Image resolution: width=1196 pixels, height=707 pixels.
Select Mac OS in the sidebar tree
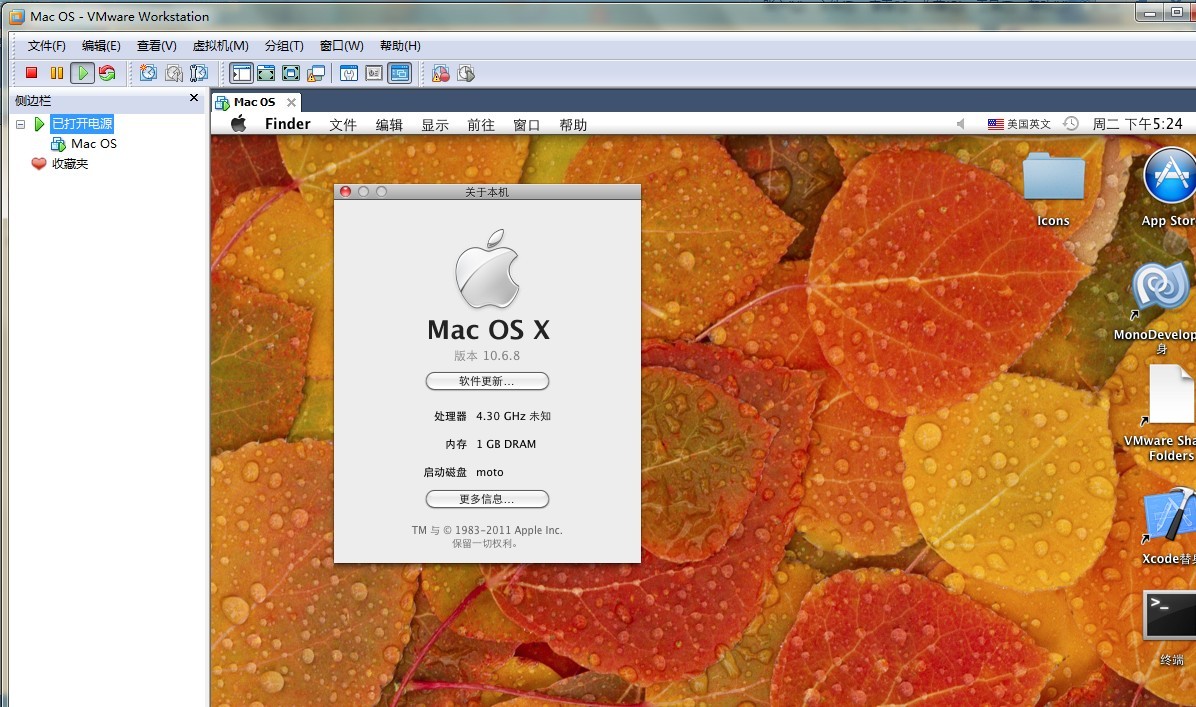[x=94, y=143]
